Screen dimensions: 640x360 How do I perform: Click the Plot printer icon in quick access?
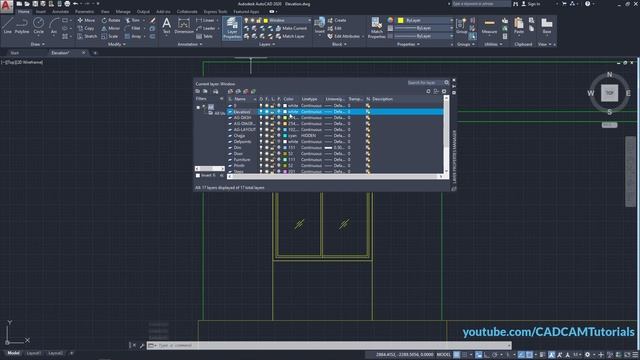pyautogui.click(x=67, y=4)
